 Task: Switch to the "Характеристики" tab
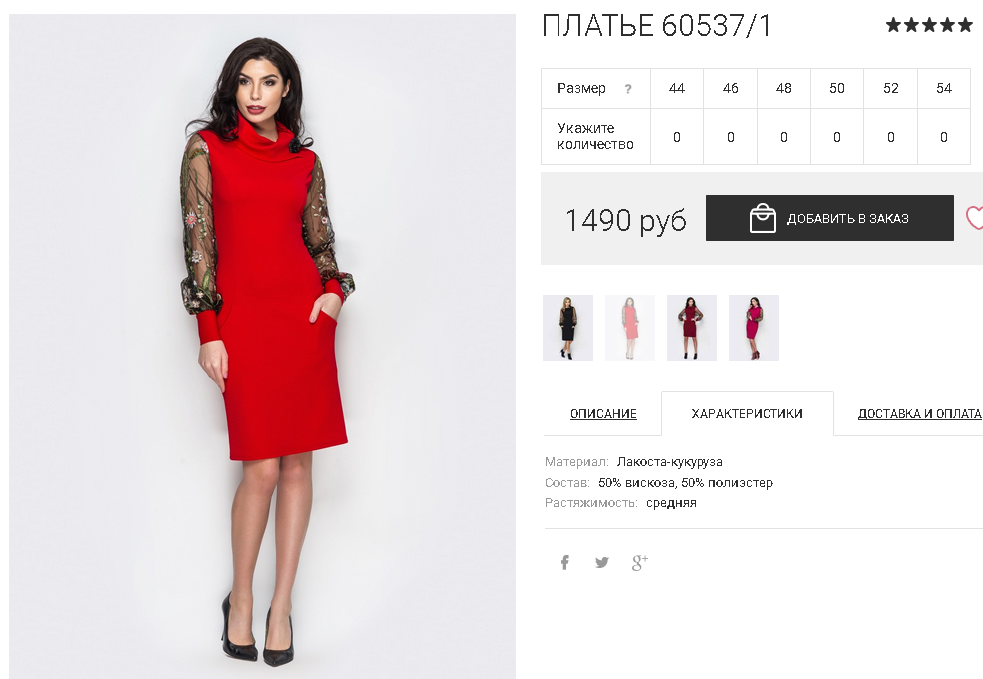(747, 414)
